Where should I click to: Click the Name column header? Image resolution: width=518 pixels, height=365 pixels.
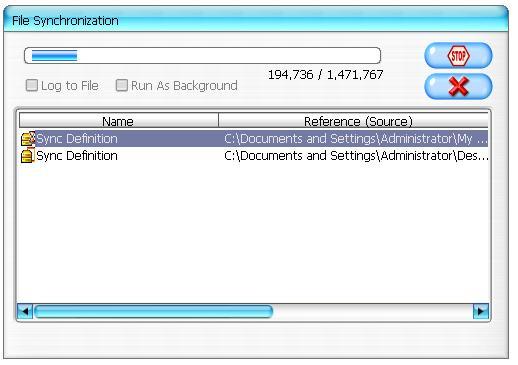119,121
